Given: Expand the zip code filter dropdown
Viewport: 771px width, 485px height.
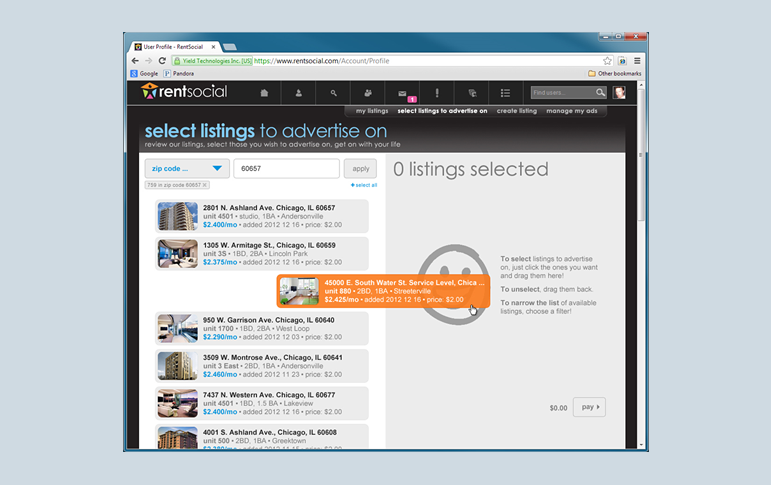Looking at the screenshot, I should click(187, 169).
